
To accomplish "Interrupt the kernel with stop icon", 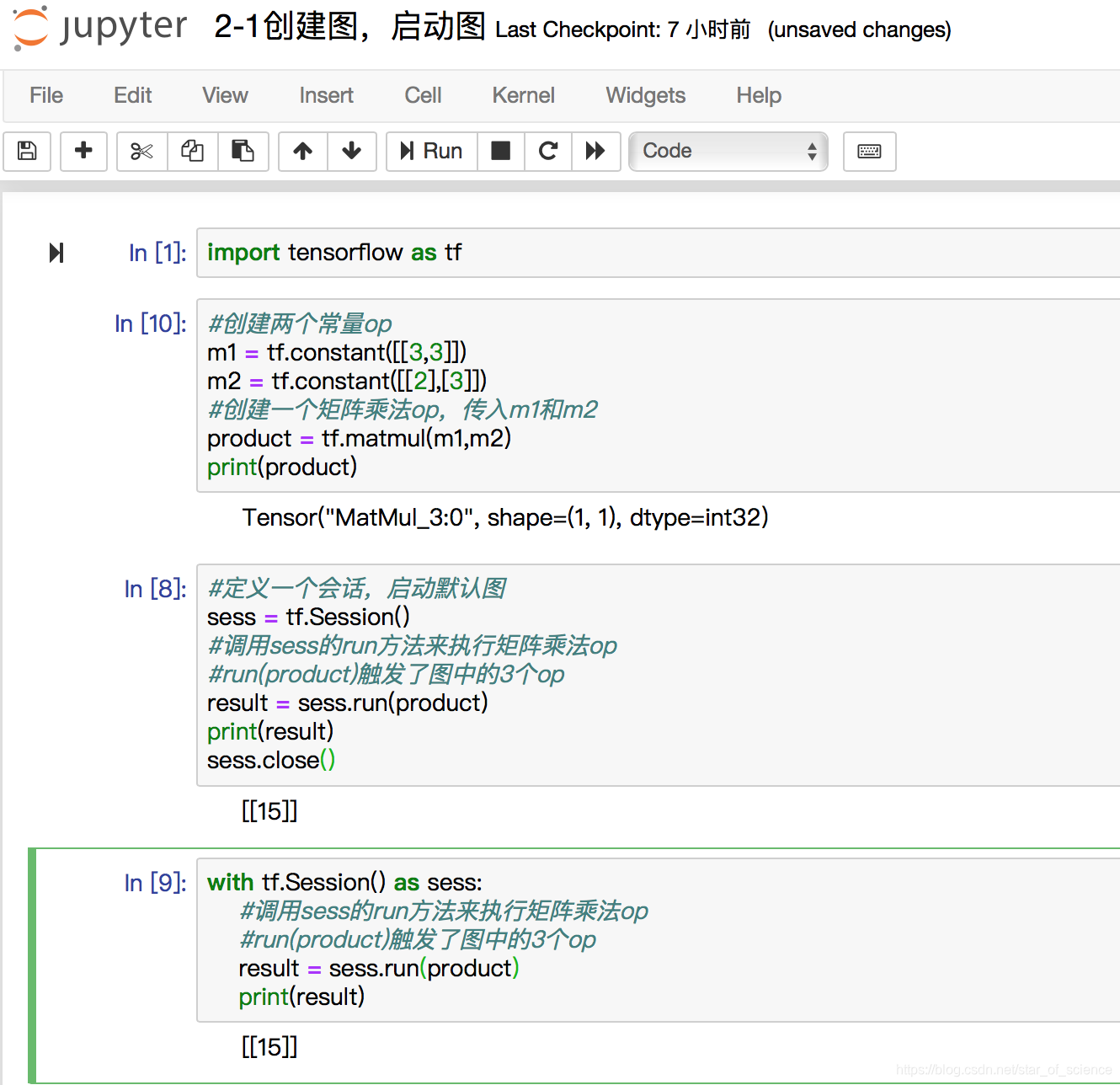I will tap(501, 152).
